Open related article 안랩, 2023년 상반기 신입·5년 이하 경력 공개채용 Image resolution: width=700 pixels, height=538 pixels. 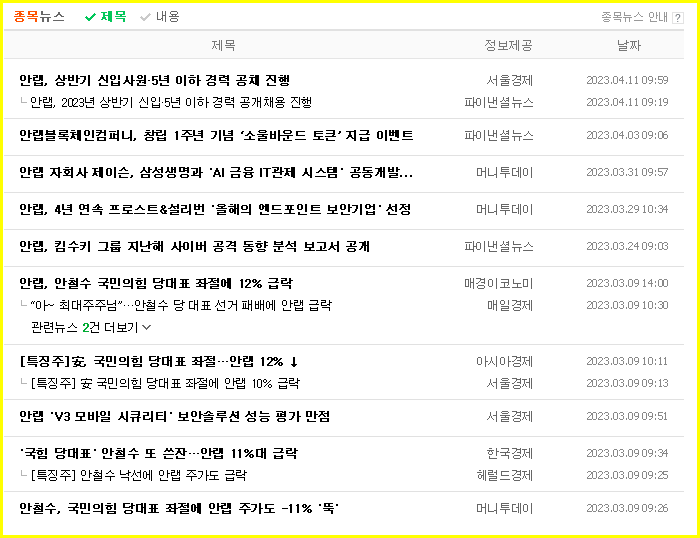171,103
